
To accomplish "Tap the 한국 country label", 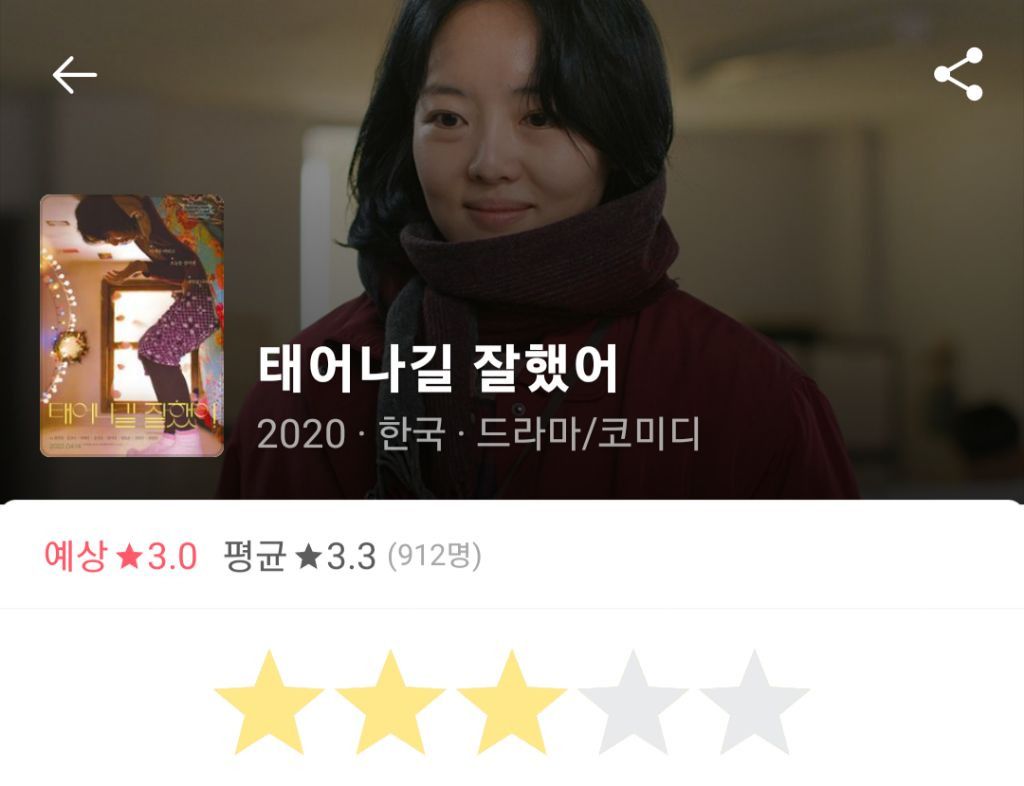I will pos(411,433).
